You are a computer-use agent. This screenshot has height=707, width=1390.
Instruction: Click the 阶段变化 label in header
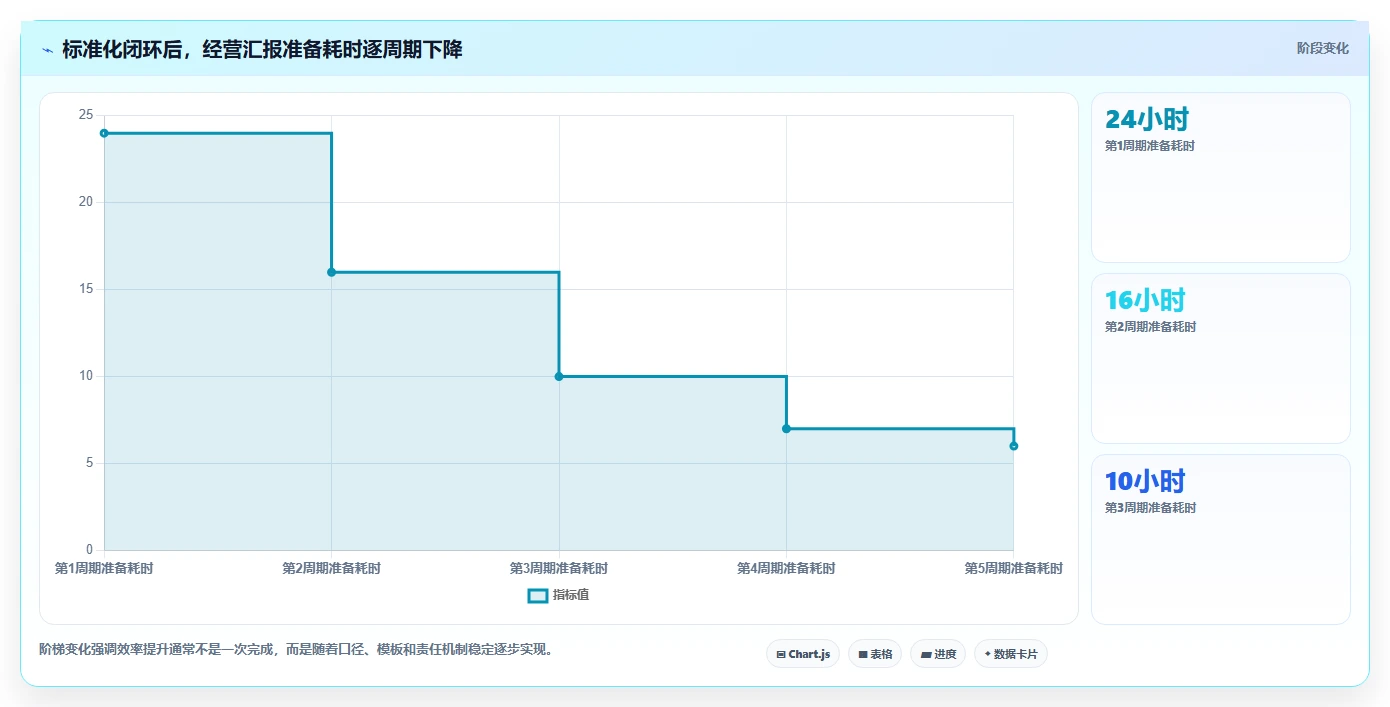[x=1322, y=48]
